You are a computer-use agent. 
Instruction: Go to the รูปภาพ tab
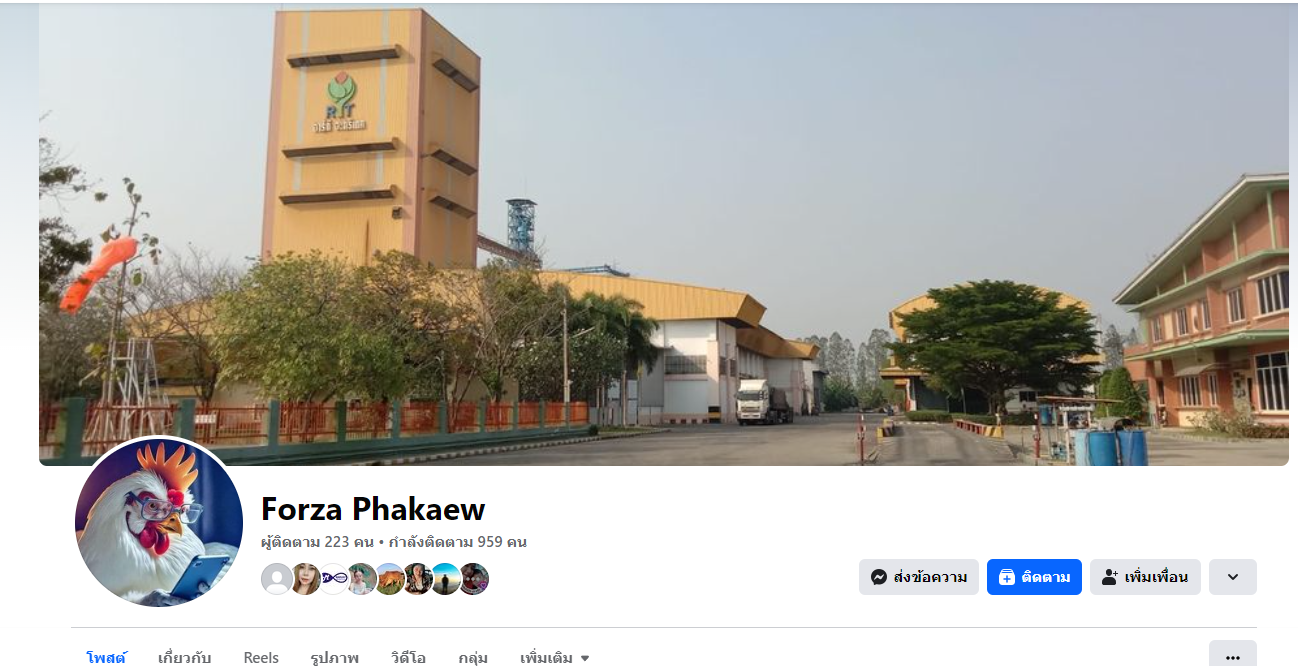click(x=335, y=657)
